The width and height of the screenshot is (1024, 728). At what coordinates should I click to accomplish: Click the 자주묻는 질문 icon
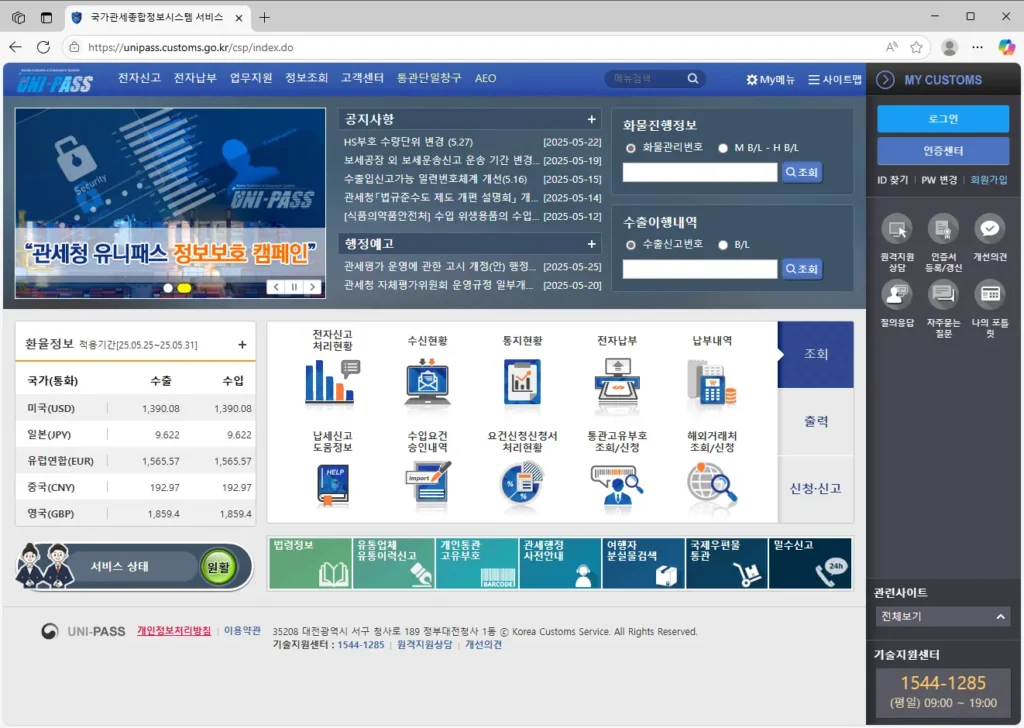tap(943, 294)
